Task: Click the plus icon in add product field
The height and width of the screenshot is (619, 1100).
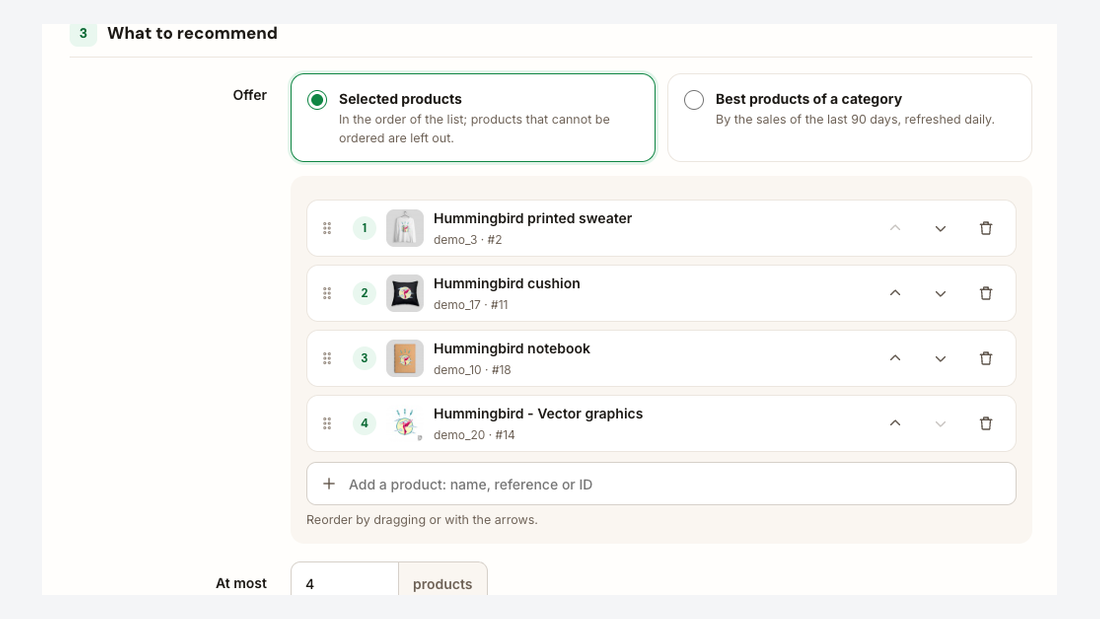Action: click(x=328, y=484)
